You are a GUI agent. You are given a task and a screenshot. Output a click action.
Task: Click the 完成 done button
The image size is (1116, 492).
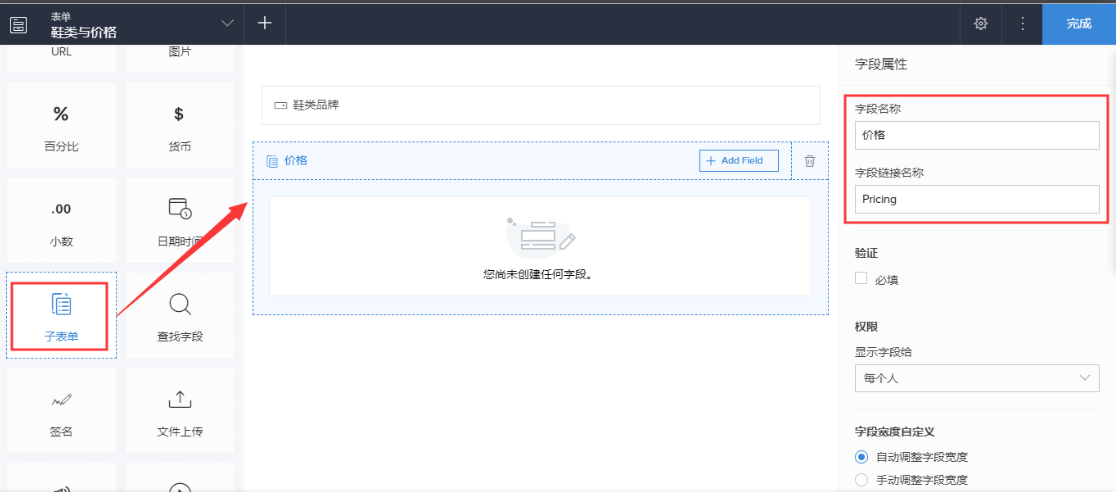point(1078,23)
